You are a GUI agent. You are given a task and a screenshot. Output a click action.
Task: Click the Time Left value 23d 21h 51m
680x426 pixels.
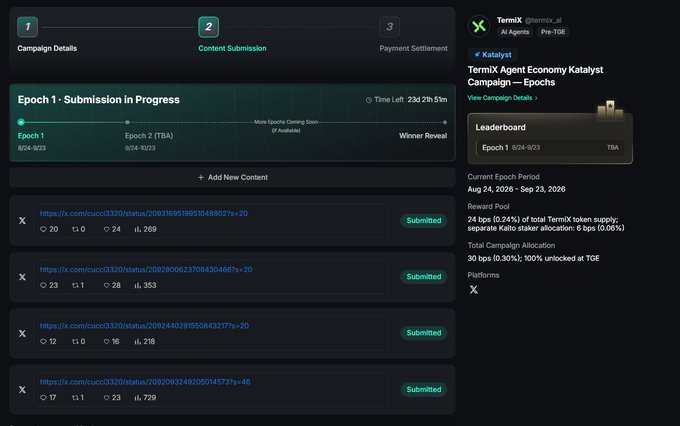427,100
